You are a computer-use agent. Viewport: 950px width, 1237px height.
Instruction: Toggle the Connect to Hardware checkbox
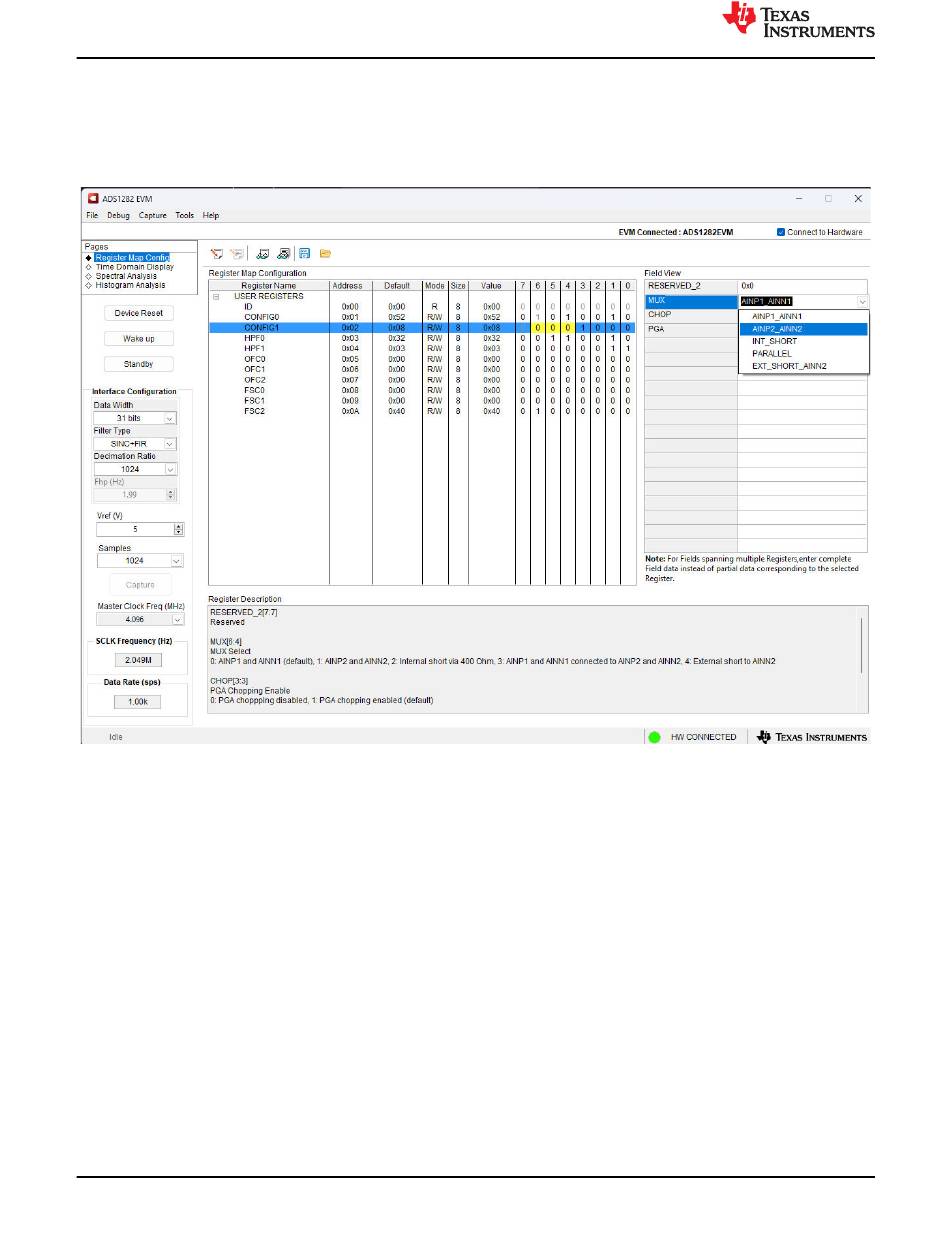[781, 232]
